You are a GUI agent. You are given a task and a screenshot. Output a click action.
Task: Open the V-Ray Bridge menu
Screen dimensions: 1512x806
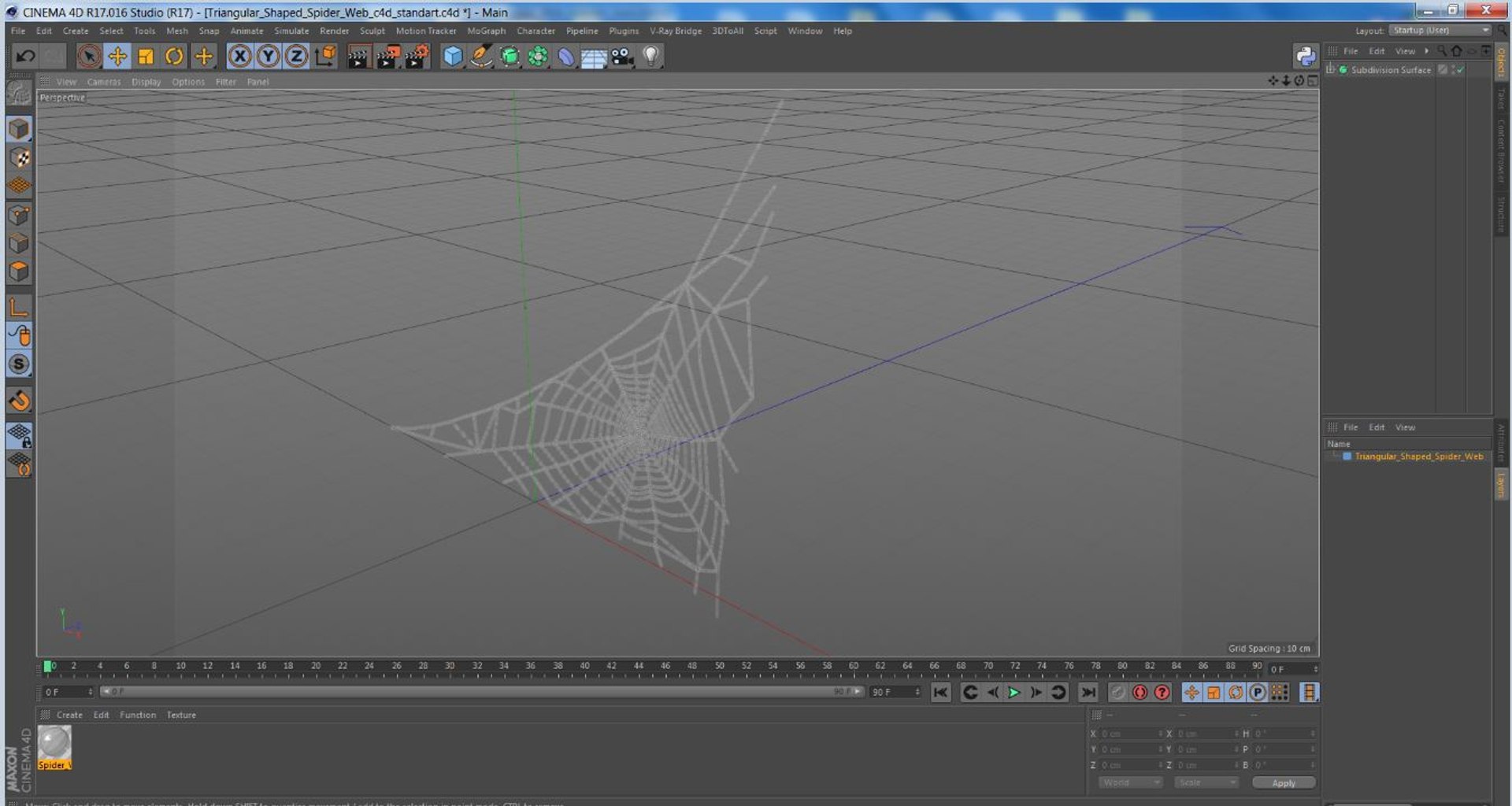point(676,31)
